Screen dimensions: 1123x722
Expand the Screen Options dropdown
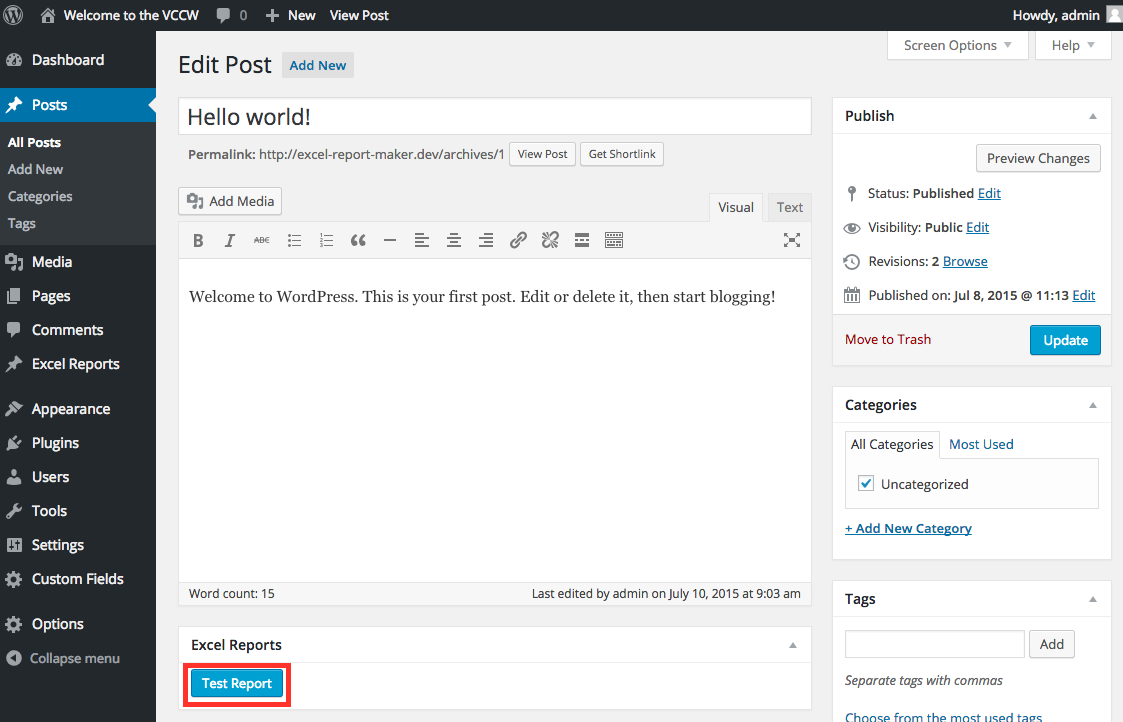957,45
